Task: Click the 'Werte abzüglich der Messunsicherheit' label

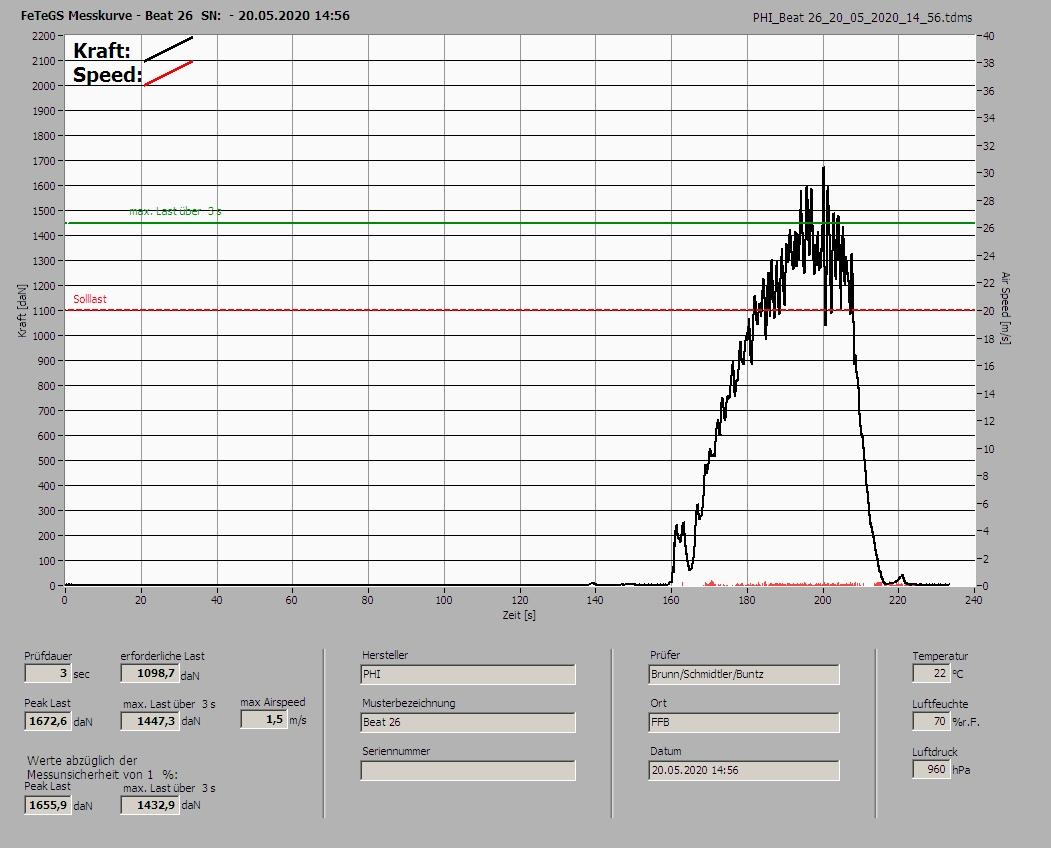Action: point(102,767)
